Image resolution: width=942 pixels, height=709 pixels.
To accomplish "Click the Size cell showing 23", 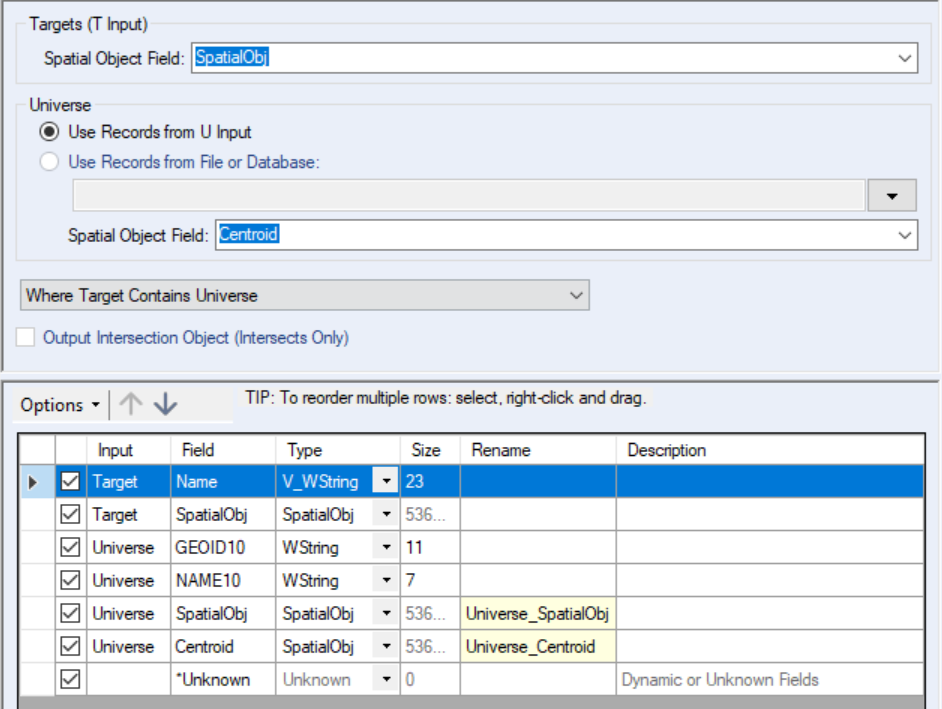I will 430,481.
